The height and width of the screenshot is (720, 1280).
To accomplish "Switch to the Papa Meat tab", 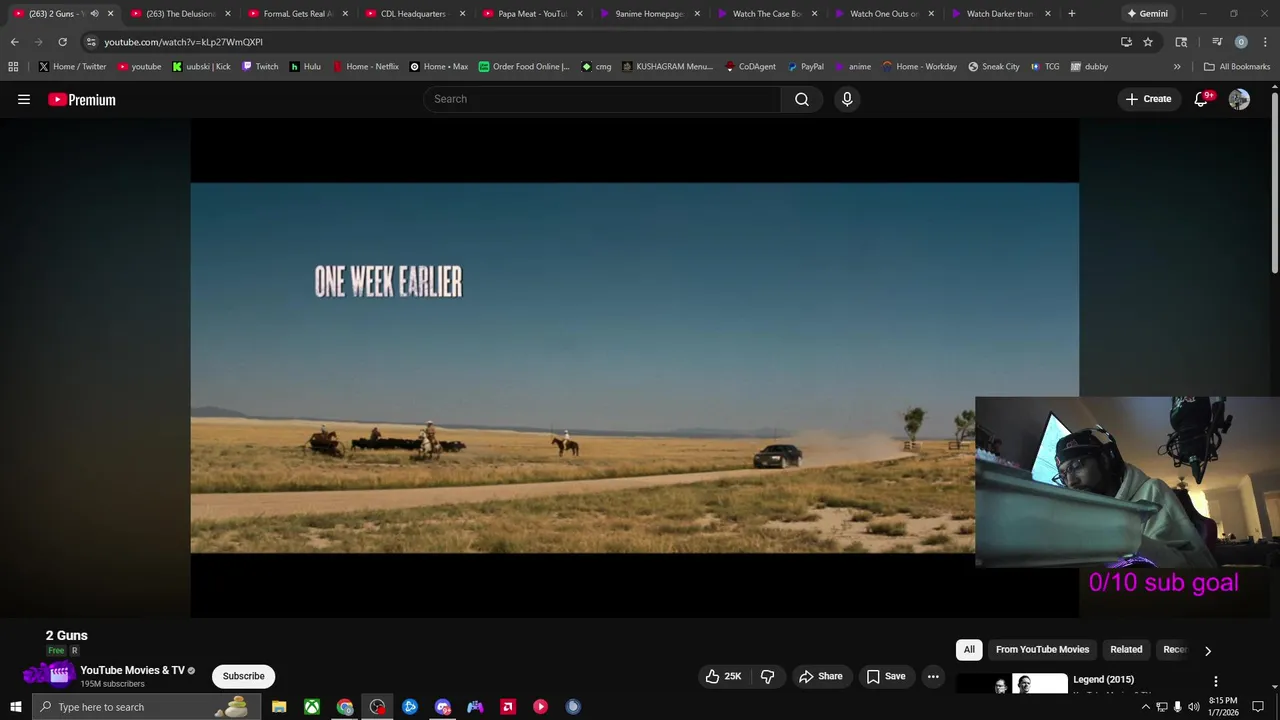I will pyautogui.click(x=531, y=14).
